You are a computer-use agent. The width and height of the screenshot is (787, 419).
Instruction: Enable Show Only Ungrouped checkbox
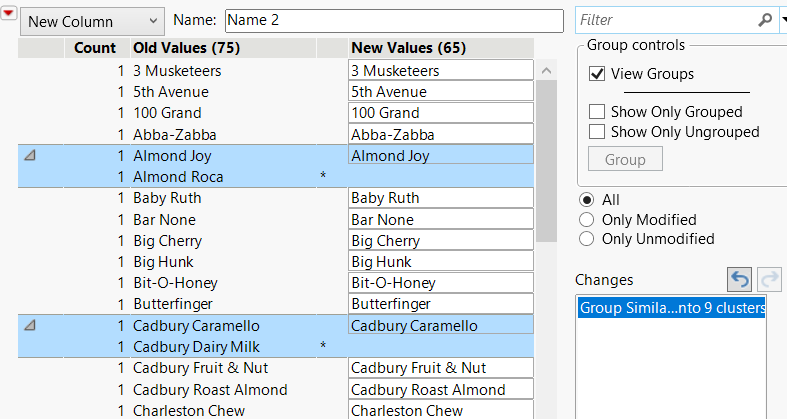598,132
